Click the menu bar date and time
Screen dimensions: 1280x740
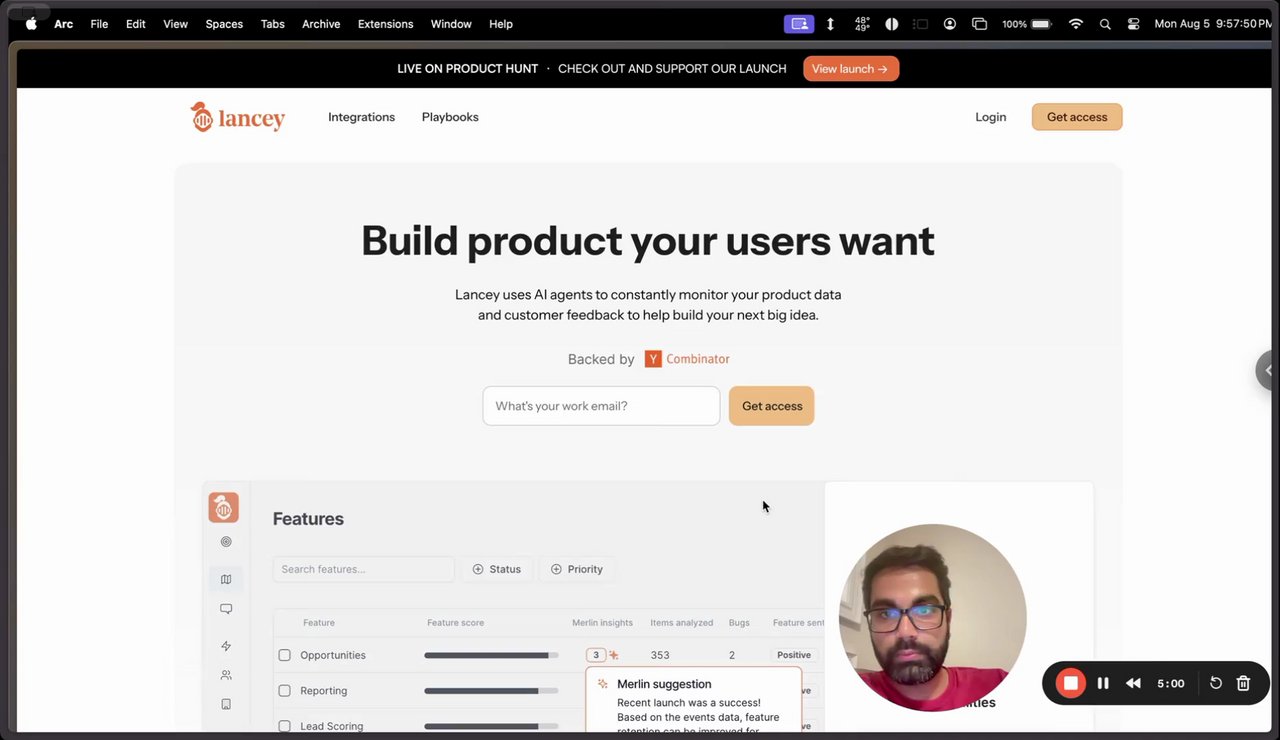point(1213,24)
